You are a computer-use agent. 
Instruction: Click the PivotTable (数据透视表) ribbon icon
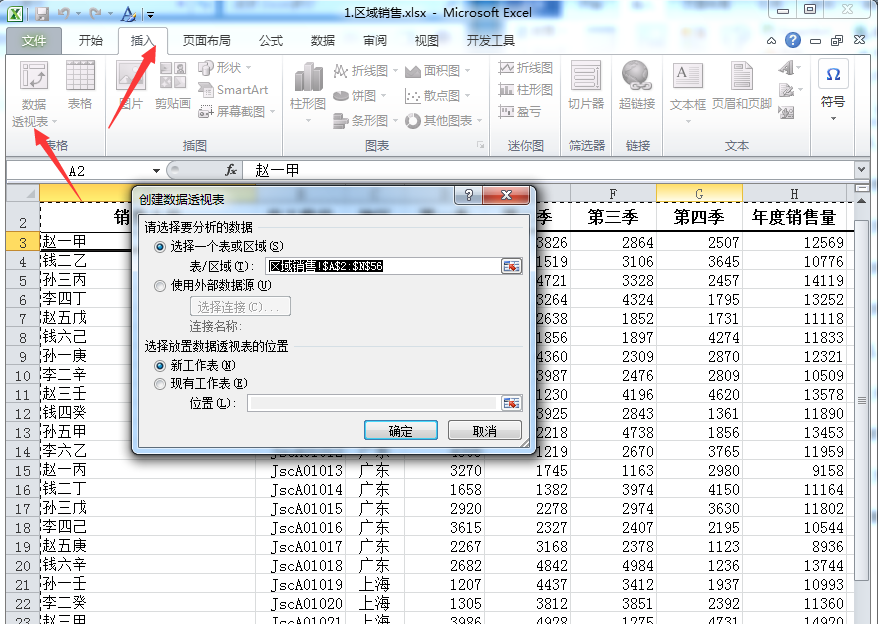tap(34, 76)
